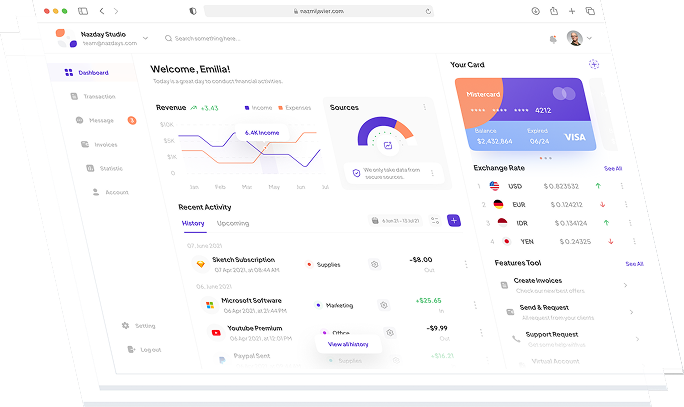Click the browser reload icon
The width and height of the screenshot is (684, 407).
click(428, 11)
